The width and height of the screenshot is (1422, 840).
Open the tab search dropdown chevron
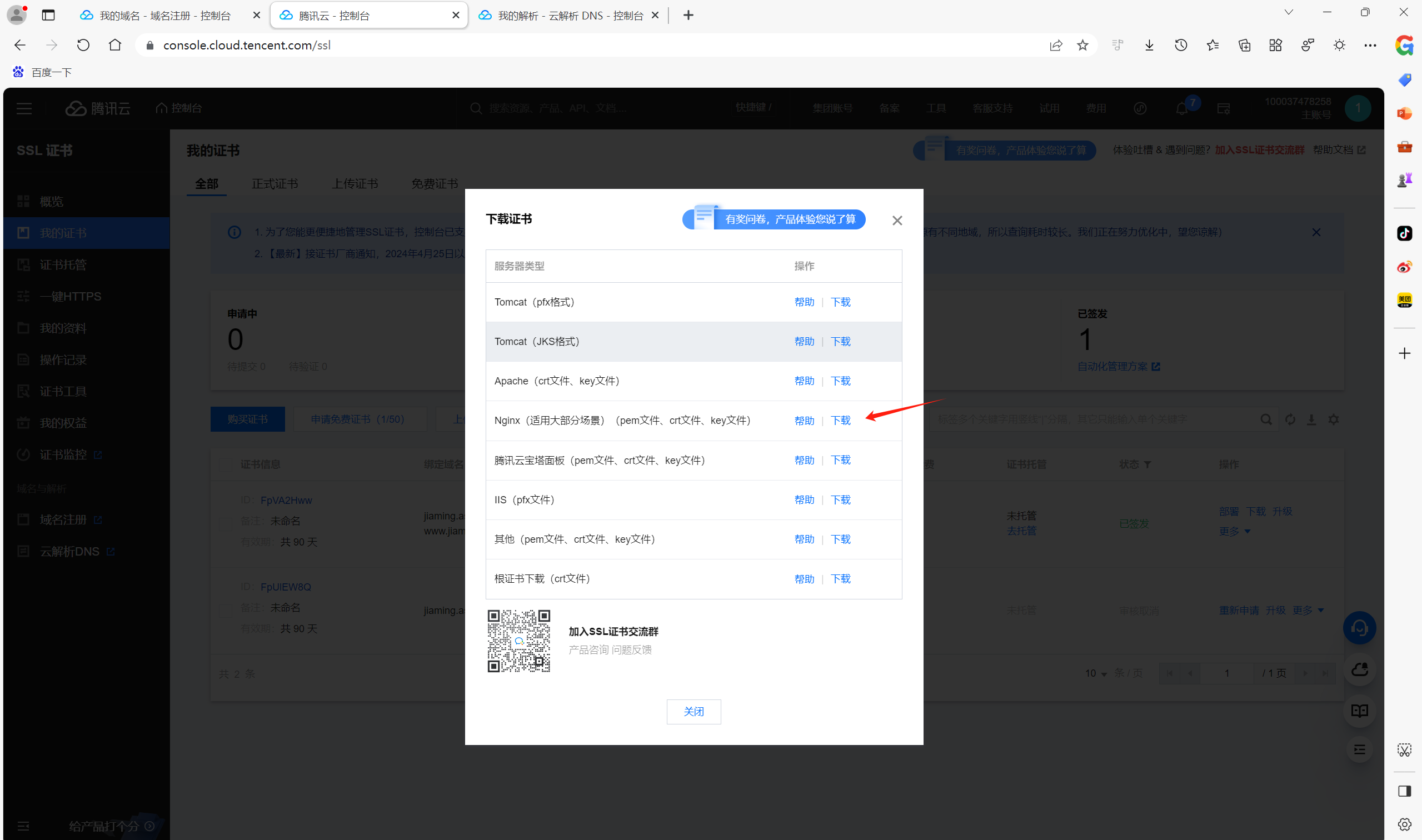click(x=1289, y=12)
